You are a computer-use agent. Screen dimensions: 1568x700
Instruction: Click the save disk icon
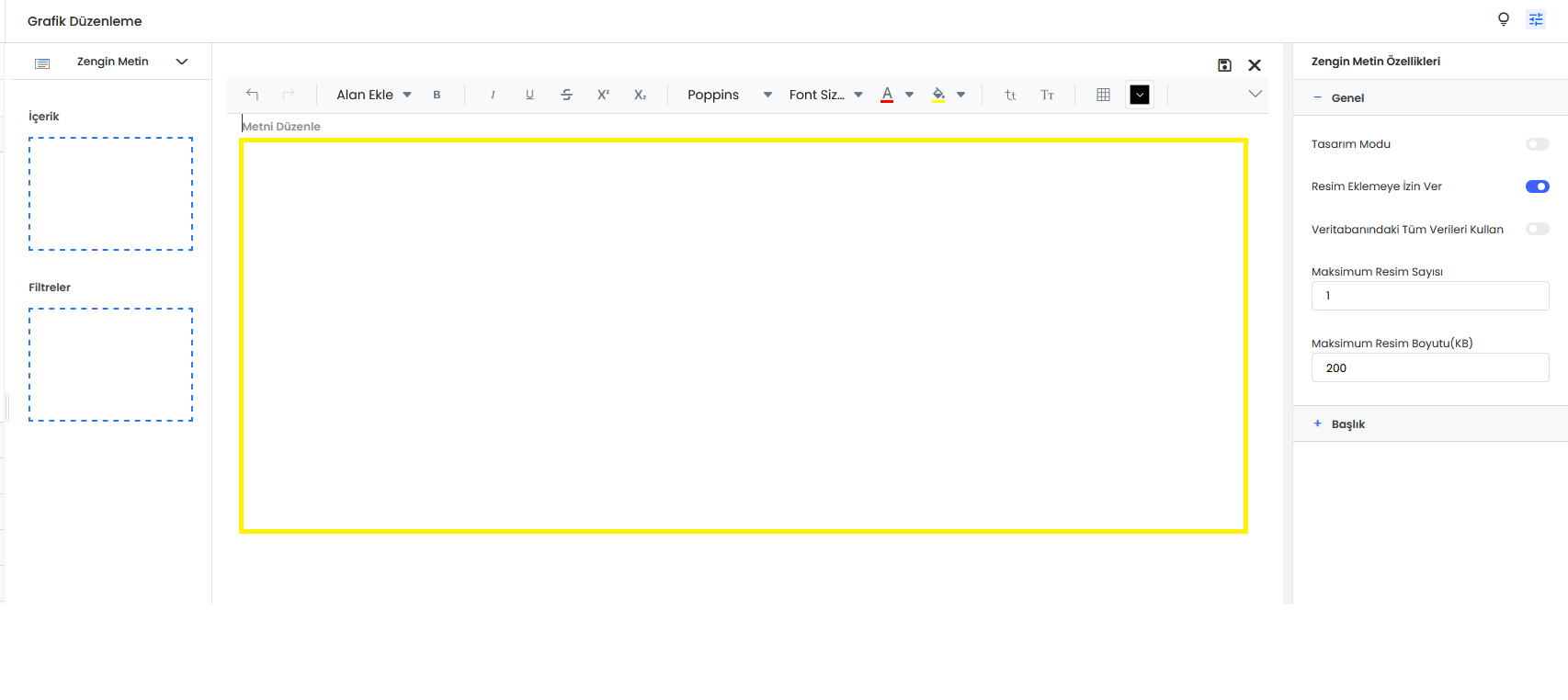[x=1224, y=65]
